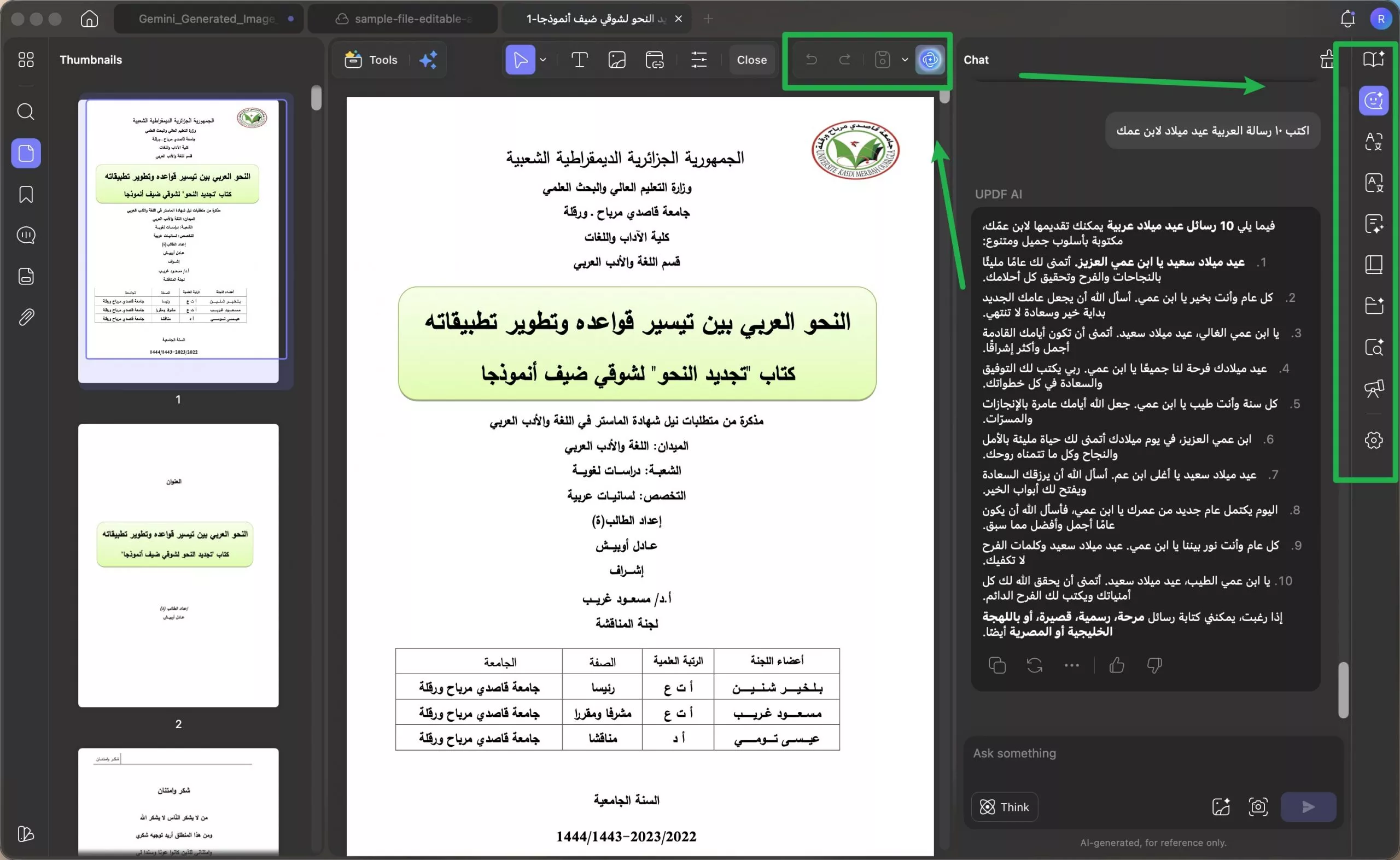
Task: Switch to the sample-file-editable tab
Action: click(x=402, y=19)
